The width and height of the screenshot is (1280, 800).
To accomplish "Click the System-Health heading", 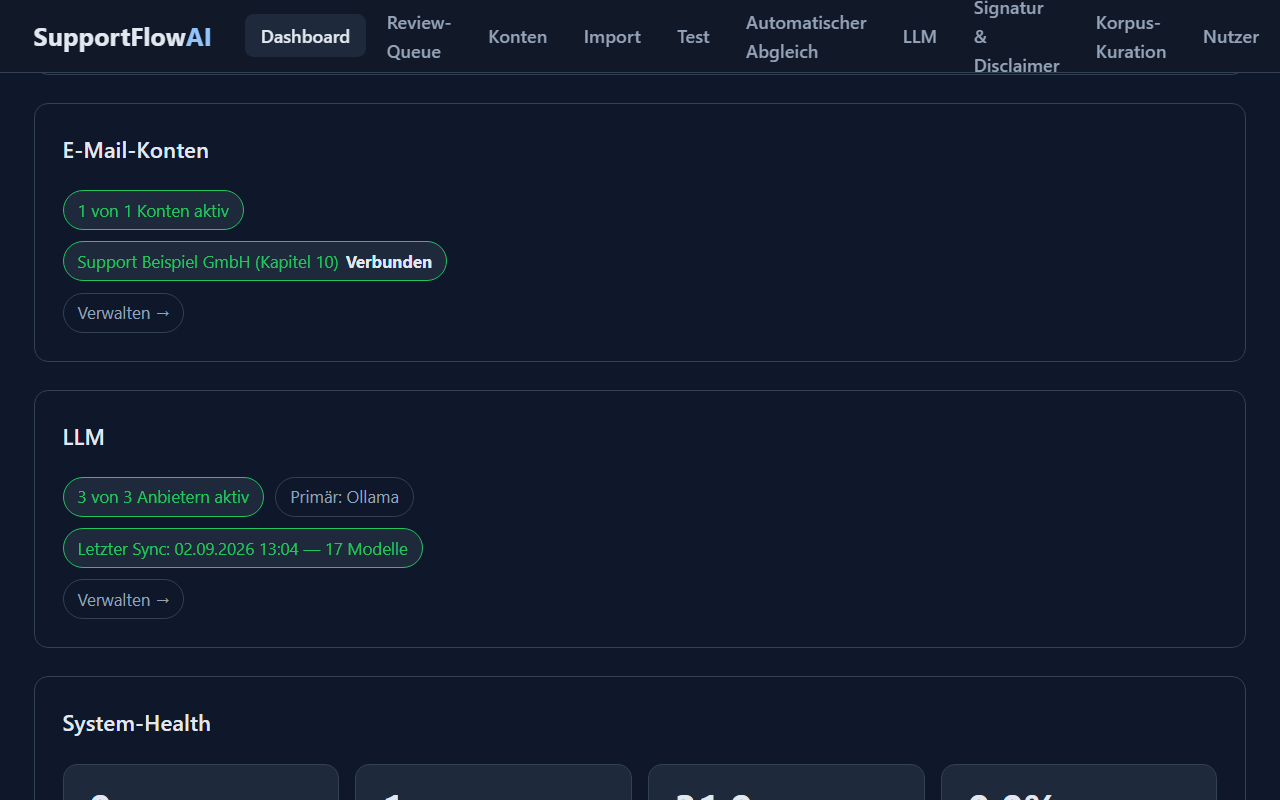I will [137, 724].
